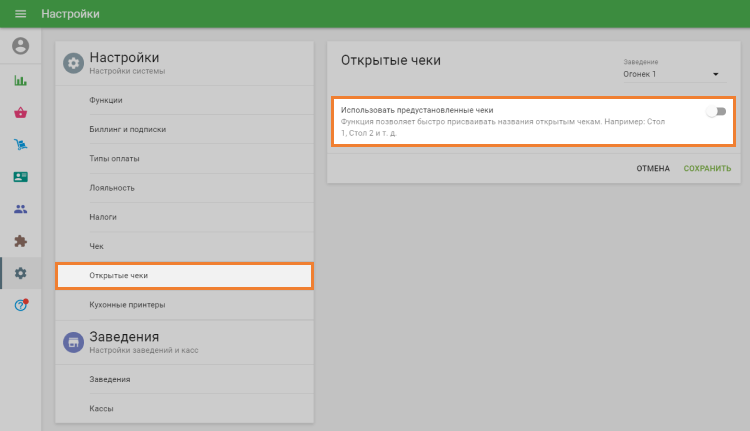Image resolution: width=750 pixels, height=431 pixels.
Task: Go to 'Типы оплаты' settings
Action: [x=114, y=158]
